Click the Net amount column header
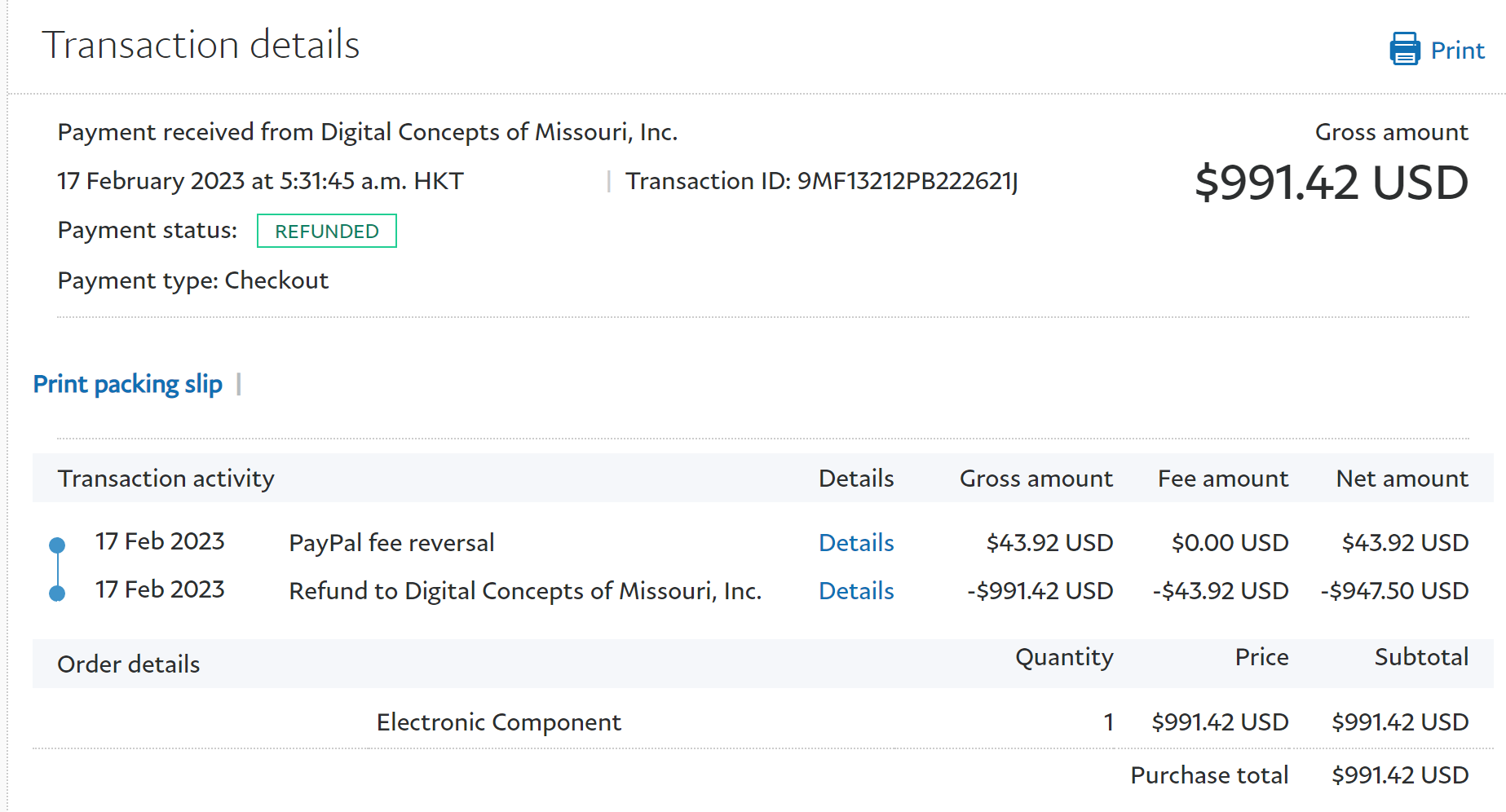Image resolution: width=1506 pixels, height=812 pixels. 1402,479
